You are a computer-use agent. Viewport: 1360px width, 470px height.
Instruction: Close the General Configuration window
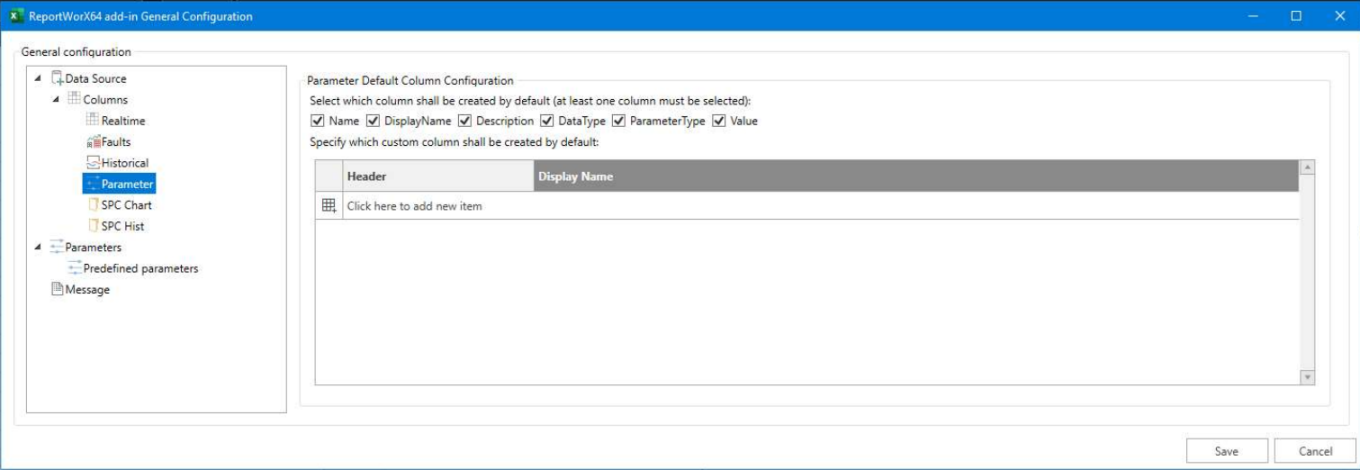coord(1339,16)
